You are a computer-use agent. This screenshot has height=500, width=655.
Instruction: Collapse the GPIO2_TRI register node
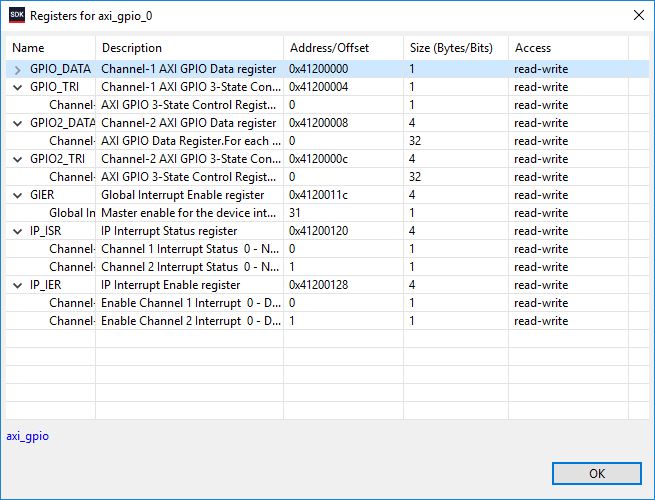pos(18,159)
